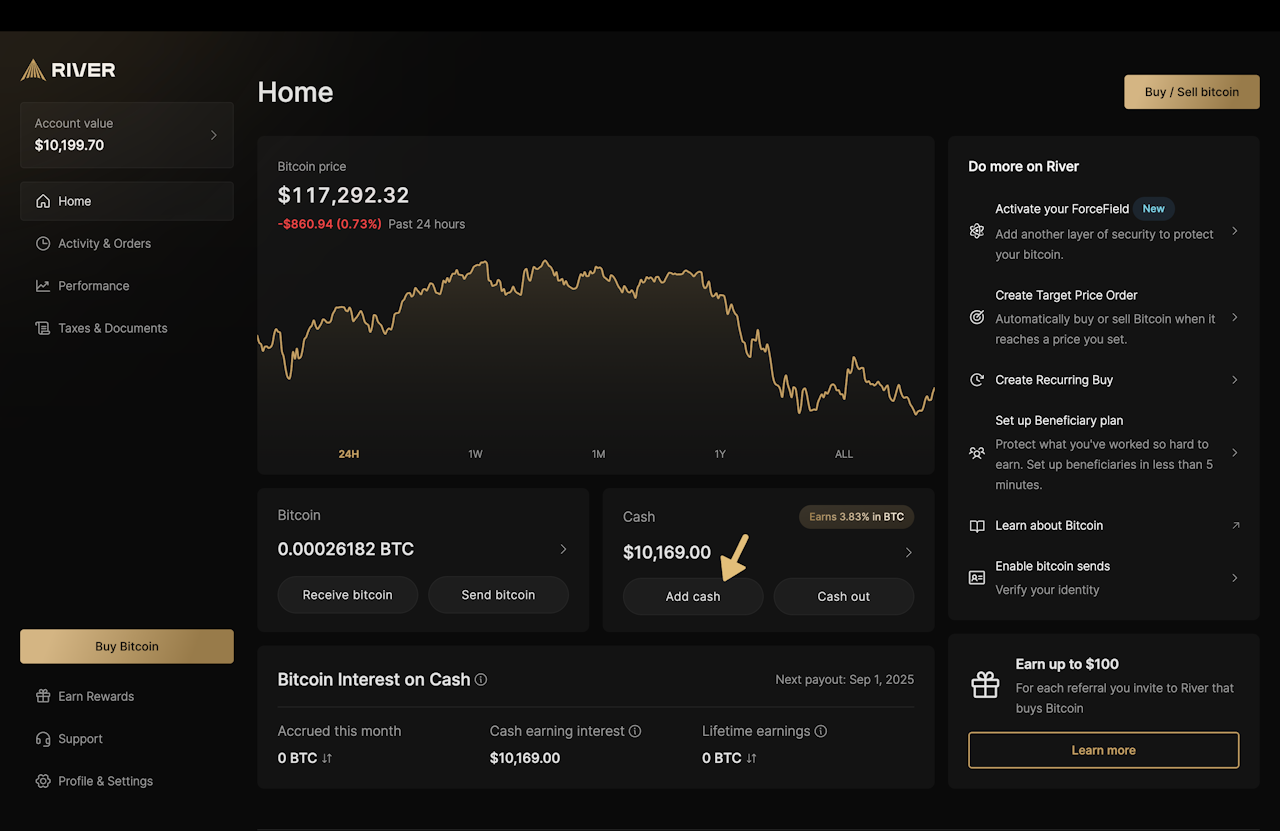
Task: Click the Taxes & Documents icon
Action: coord(43,328)
